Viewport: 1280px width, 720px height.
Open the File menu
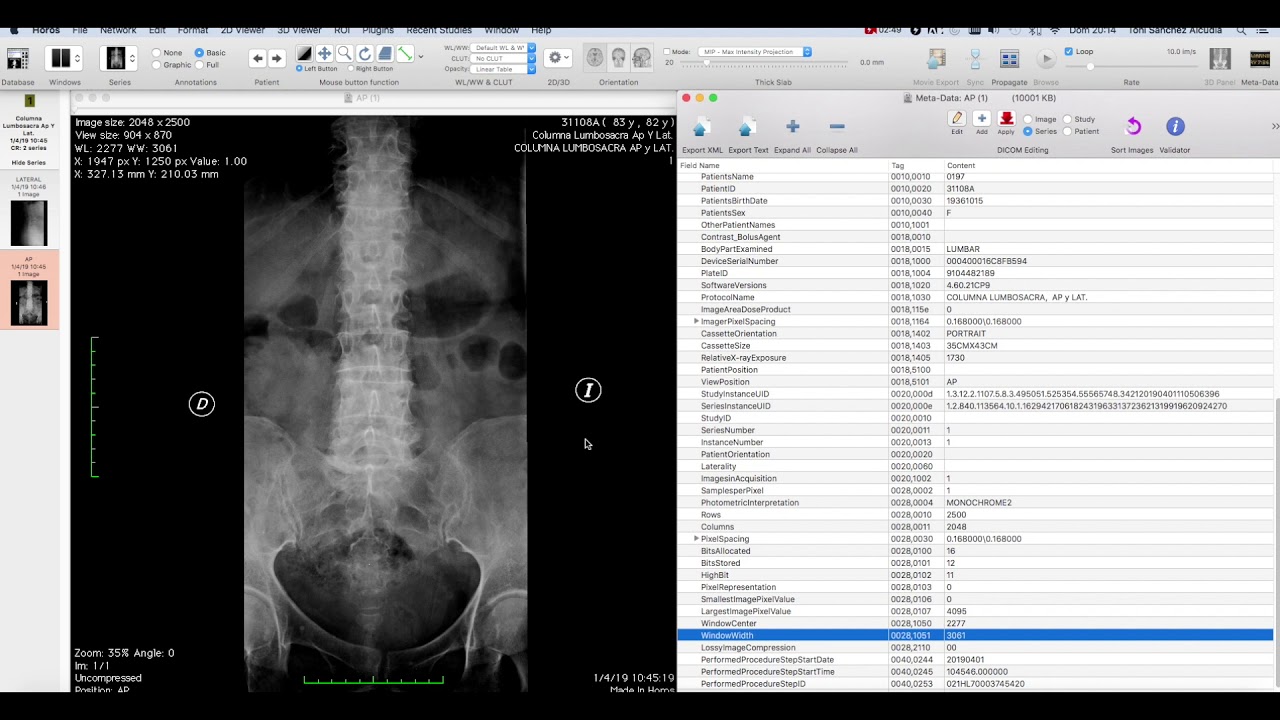click(x=80, y=30)
